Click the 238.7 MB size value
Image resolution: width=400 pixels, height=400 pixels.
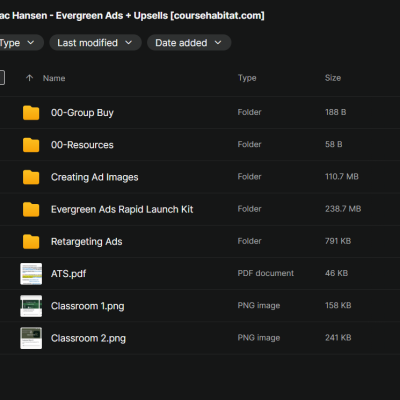tap(343, 209)
